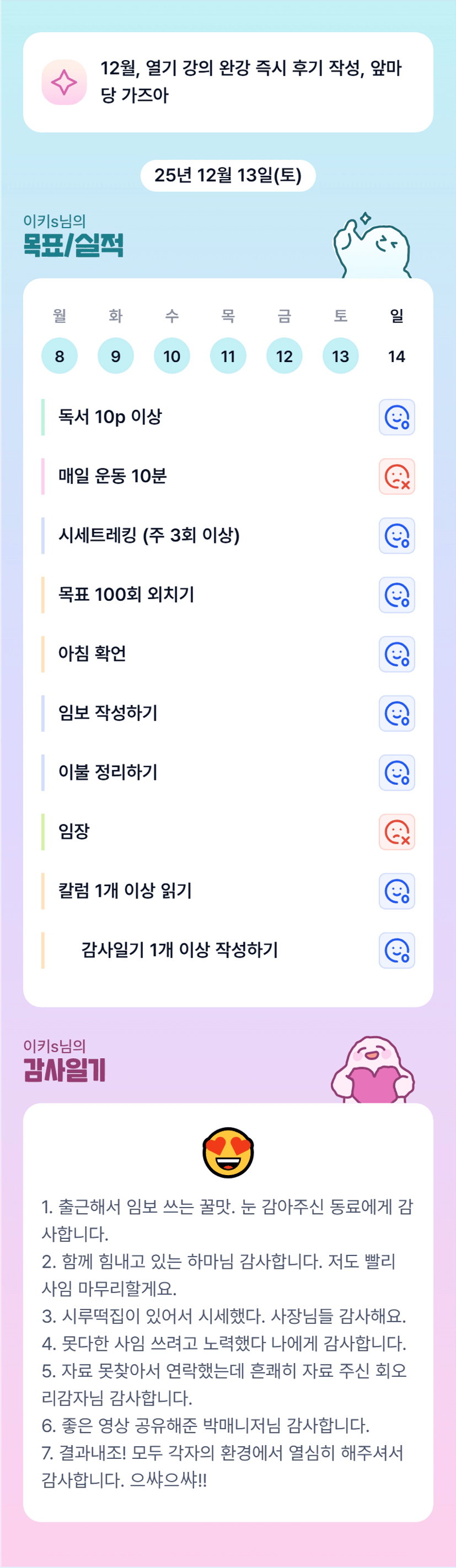This screenshot has width=456, height=1568.
Task: Click the sad face icon beside 임장
Action: [x=397, y=832]
